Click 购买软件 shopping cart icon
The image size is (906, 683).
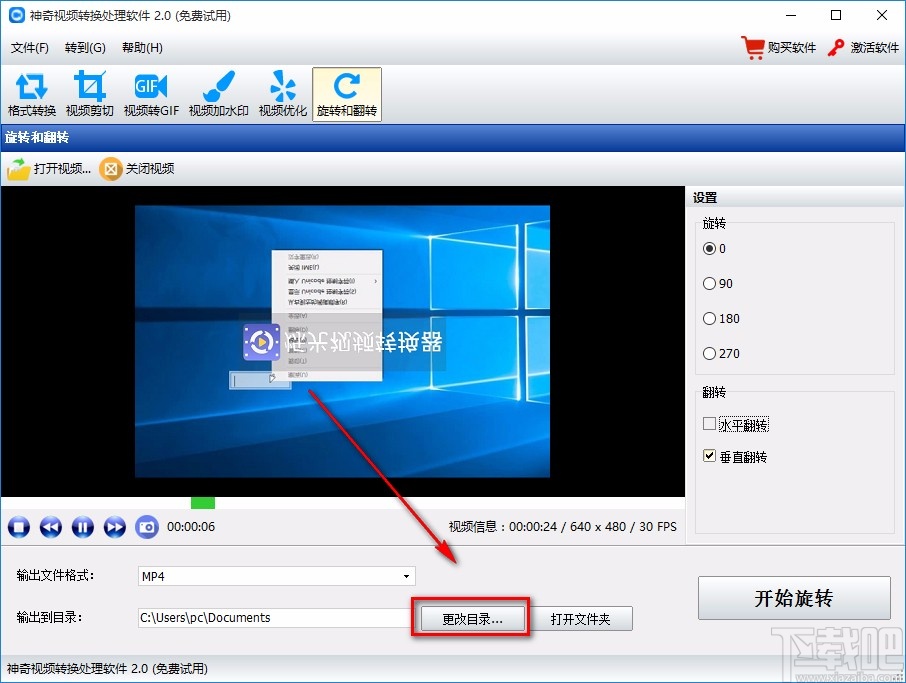[x=752, y=47]
